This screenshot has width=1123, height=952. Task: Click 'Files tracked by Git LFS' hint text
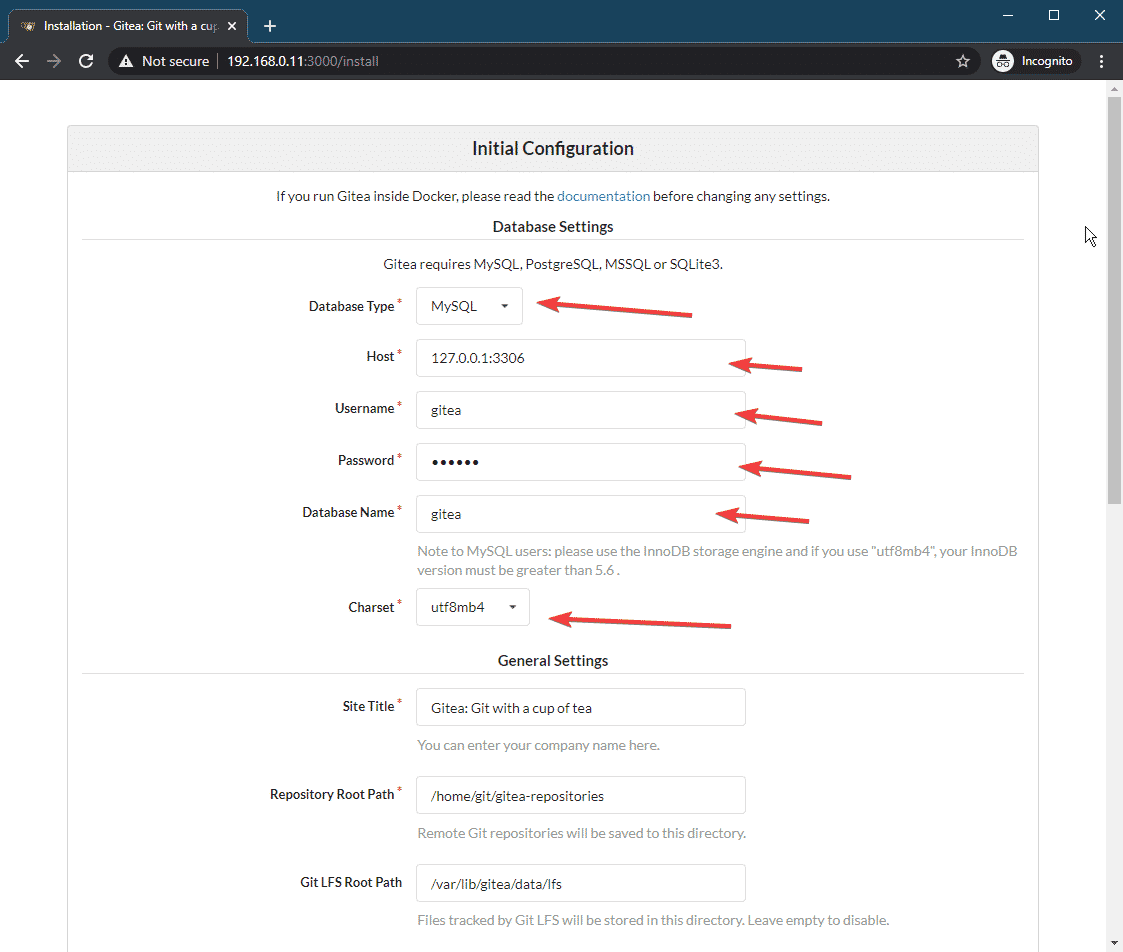coord(653,920)
